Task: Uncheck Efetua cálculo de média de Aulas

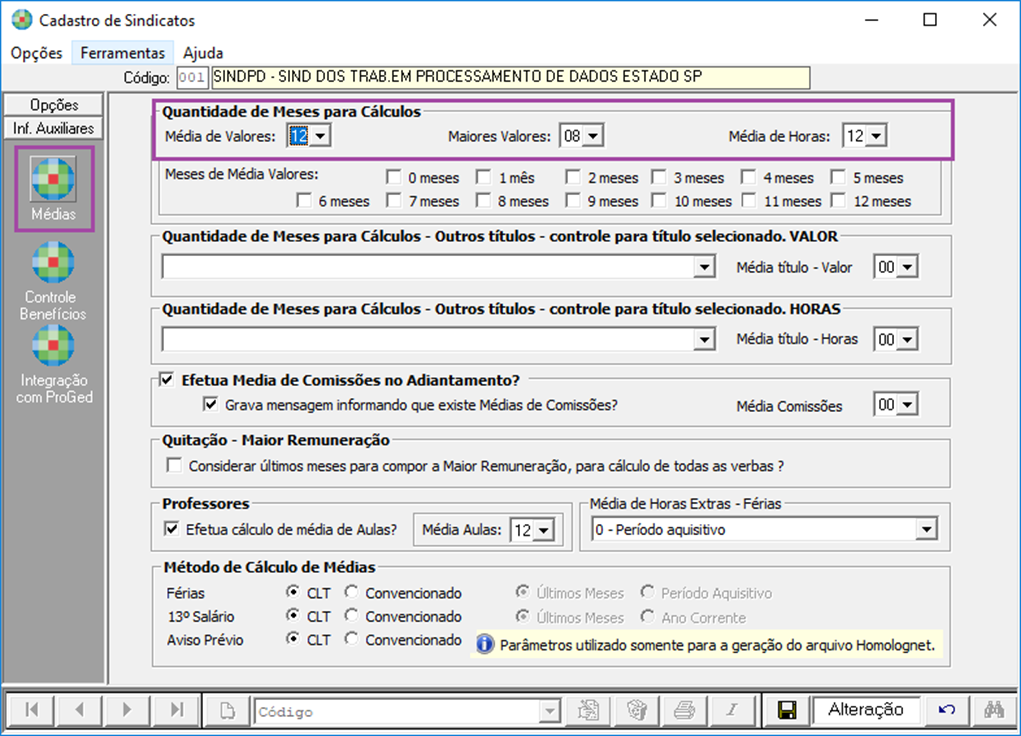Action: (x=171, y=529)
